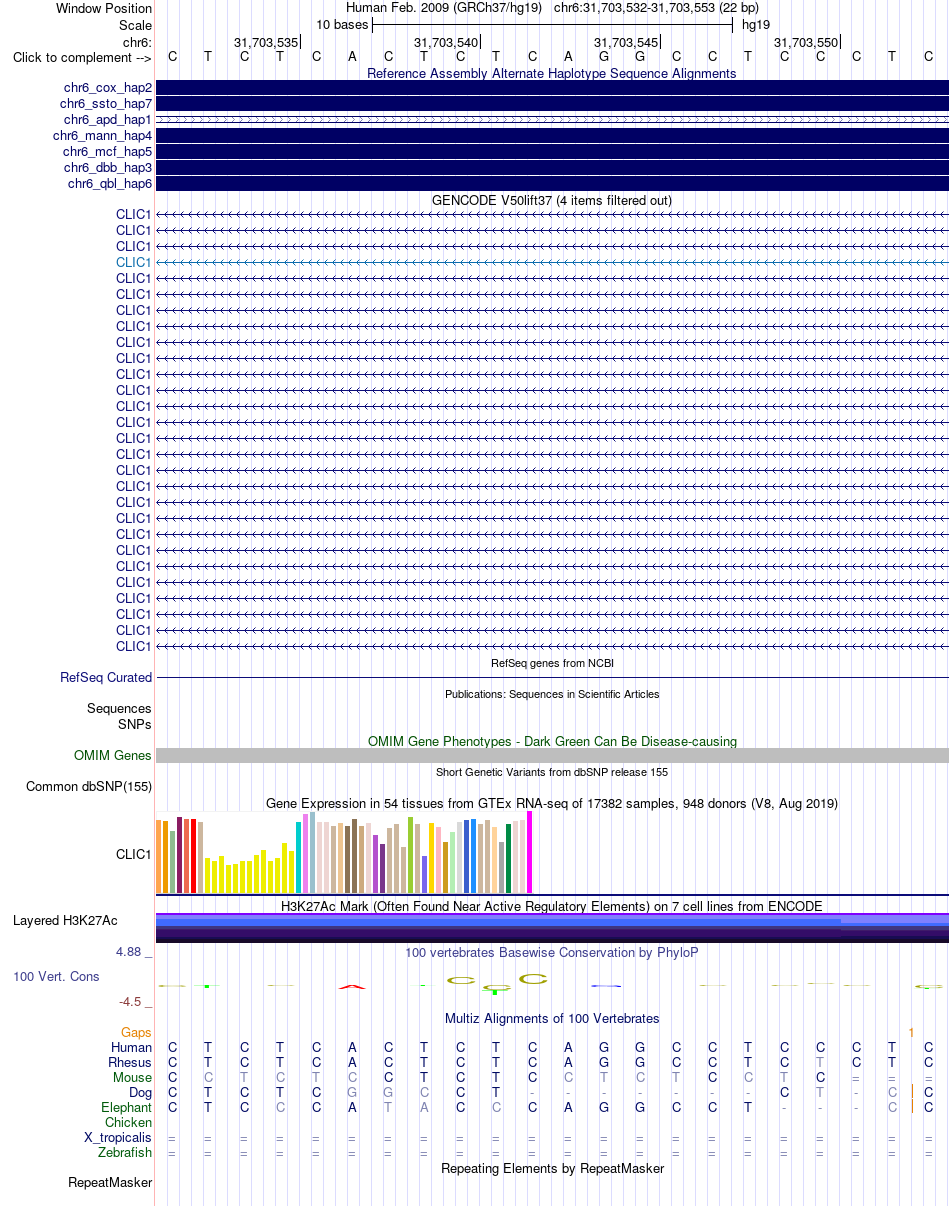Click the red A in PhyloP track

[x=352, y=987]
